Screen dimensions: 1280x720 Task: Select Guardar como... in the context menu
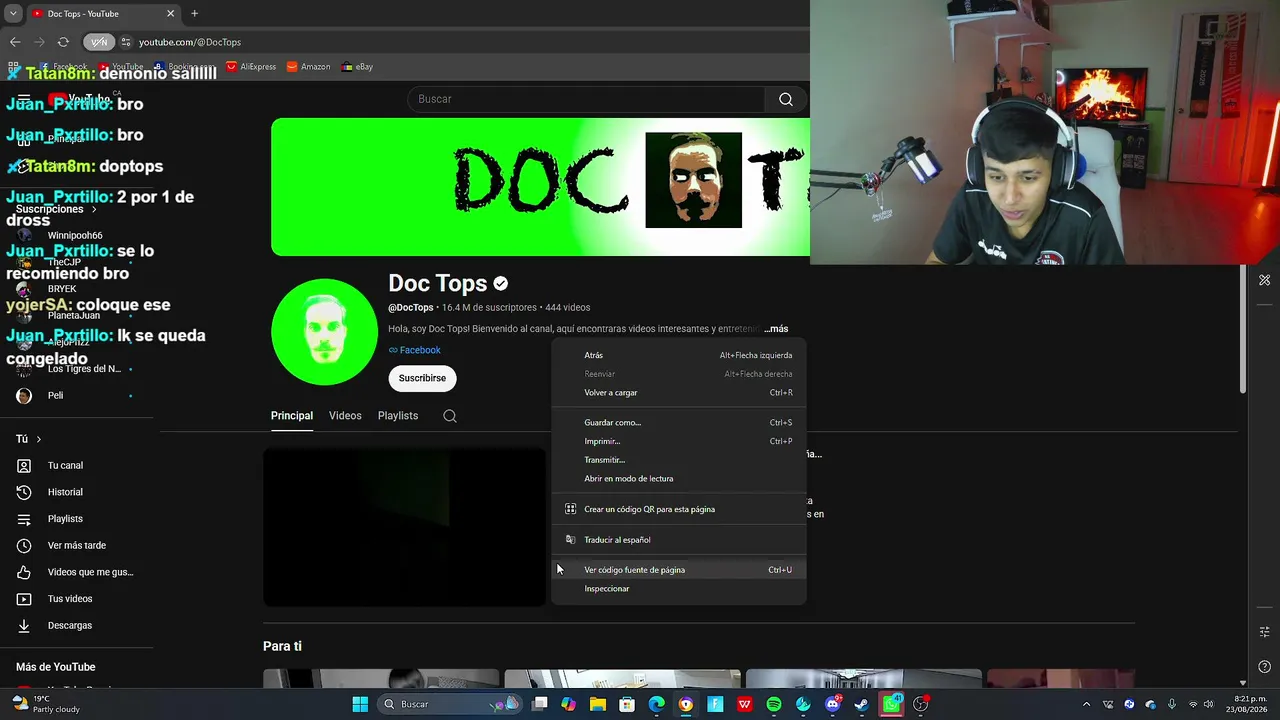point(679,423)
